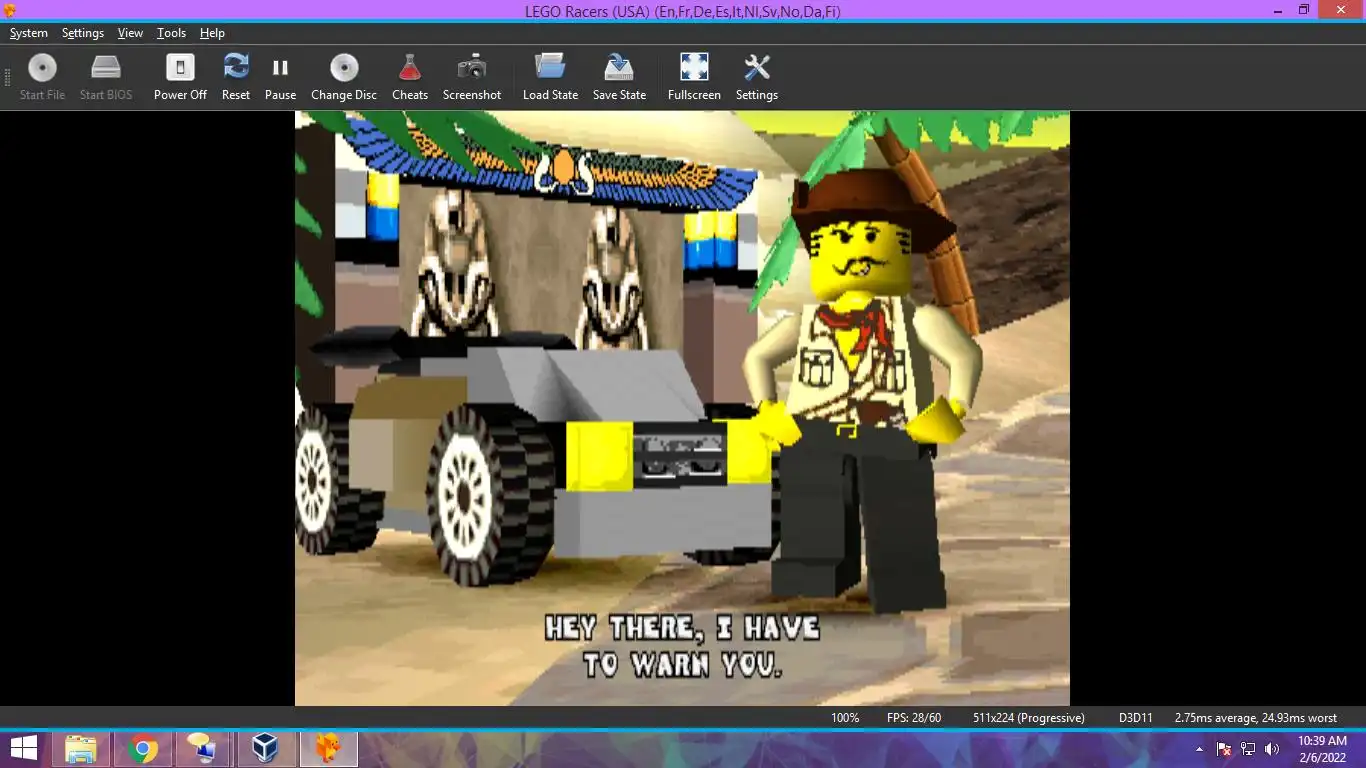Open File Explorer from the taskbar
Image resolution: width=1366 pixels, height=768 pixels.
(x=81, y=748)
